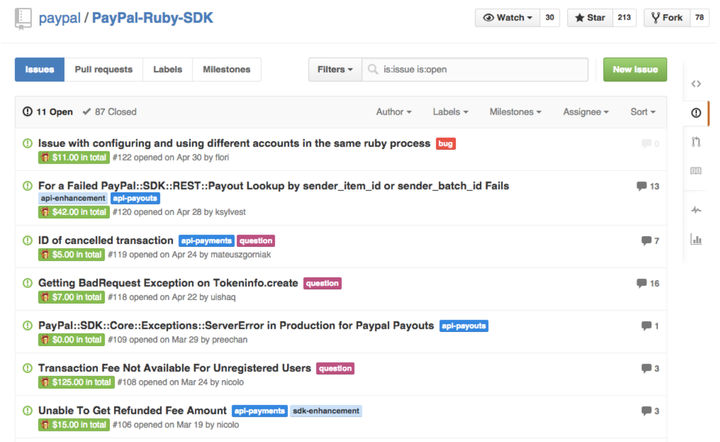Open the Wiki book icon in the right sidebar

(x=696, y=171)
